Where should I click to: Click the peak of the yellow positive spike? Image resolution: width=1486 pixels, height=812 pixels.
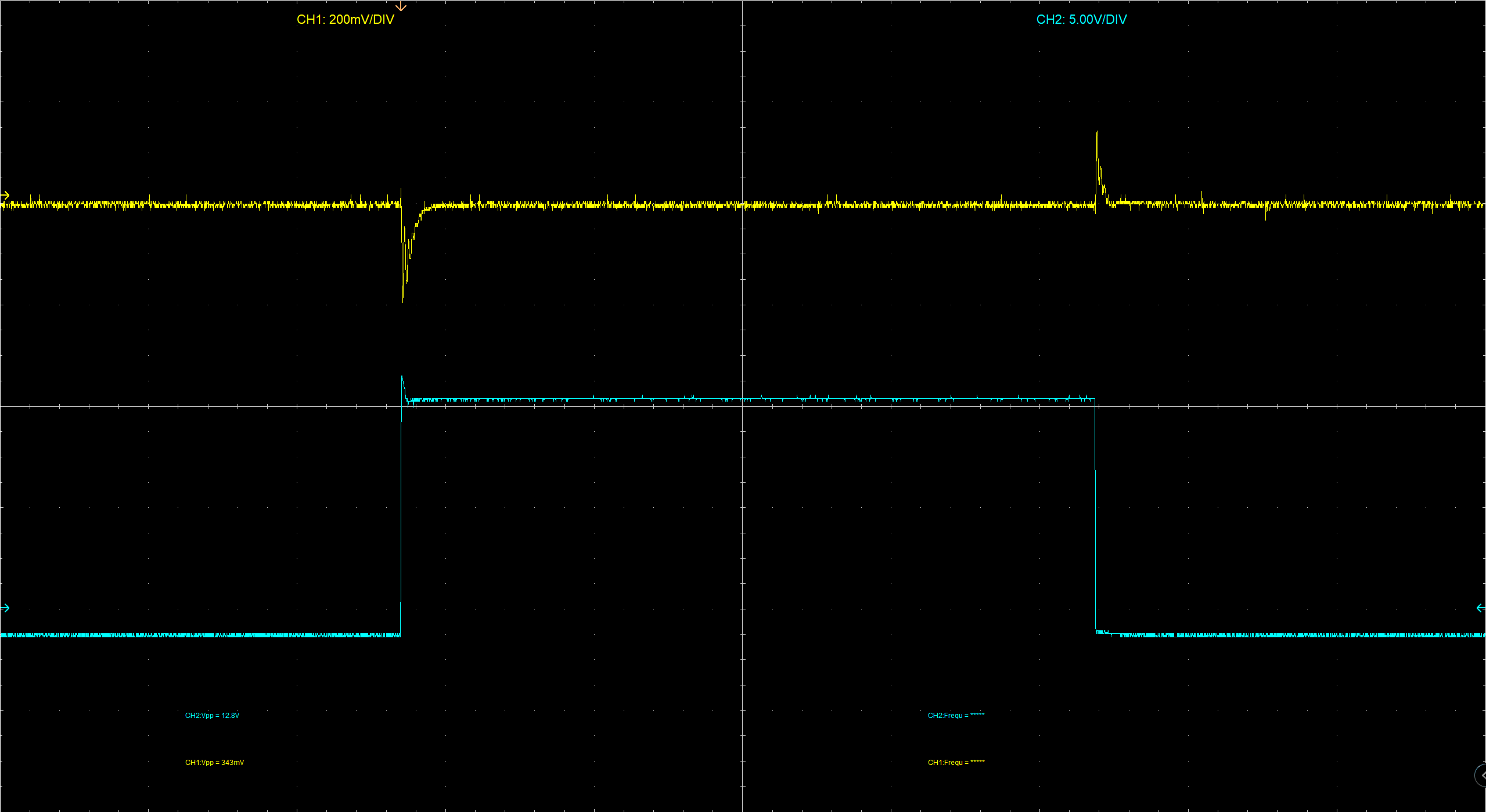1097,133
